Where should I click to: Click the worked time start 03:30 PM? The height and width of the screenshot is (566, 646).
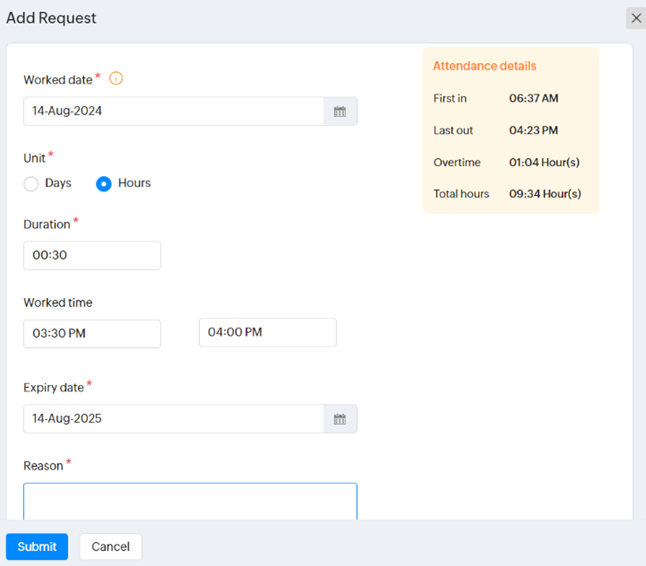[x=92, y=334]
